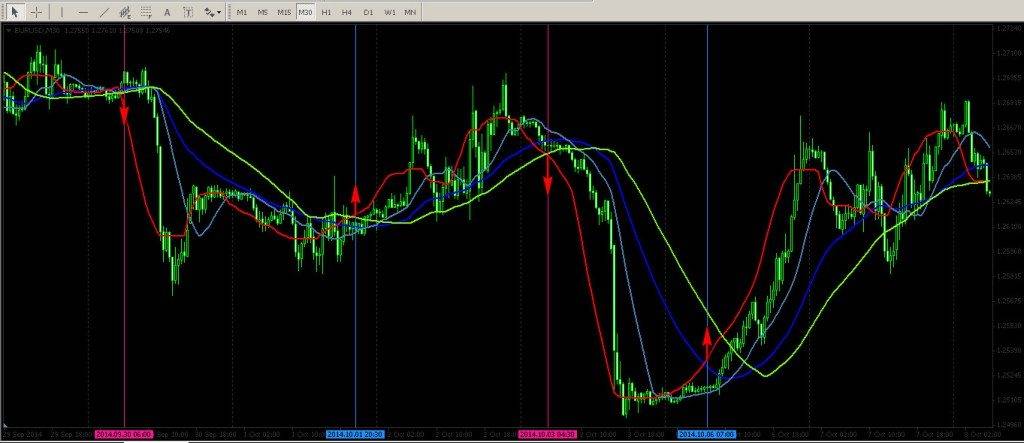Select the Fibonacci Retracement tool
Image resolution: width=1024 pixels, height=443 pixels.
[146, 12]
